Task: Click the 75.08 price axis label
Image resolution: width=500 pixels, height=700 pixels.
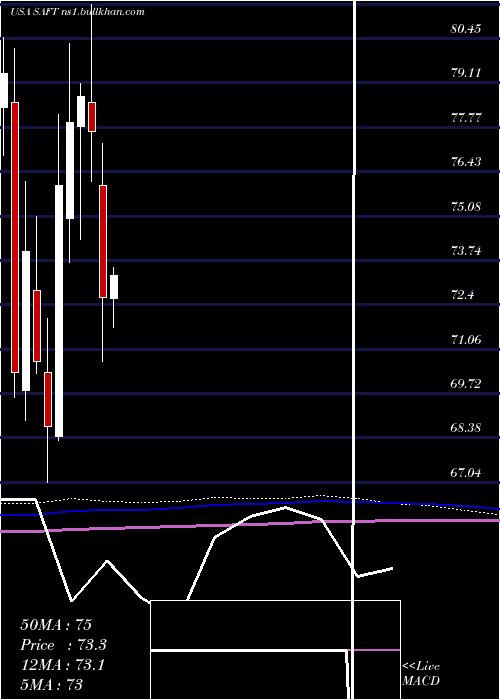Action: (x=466, y=207)
